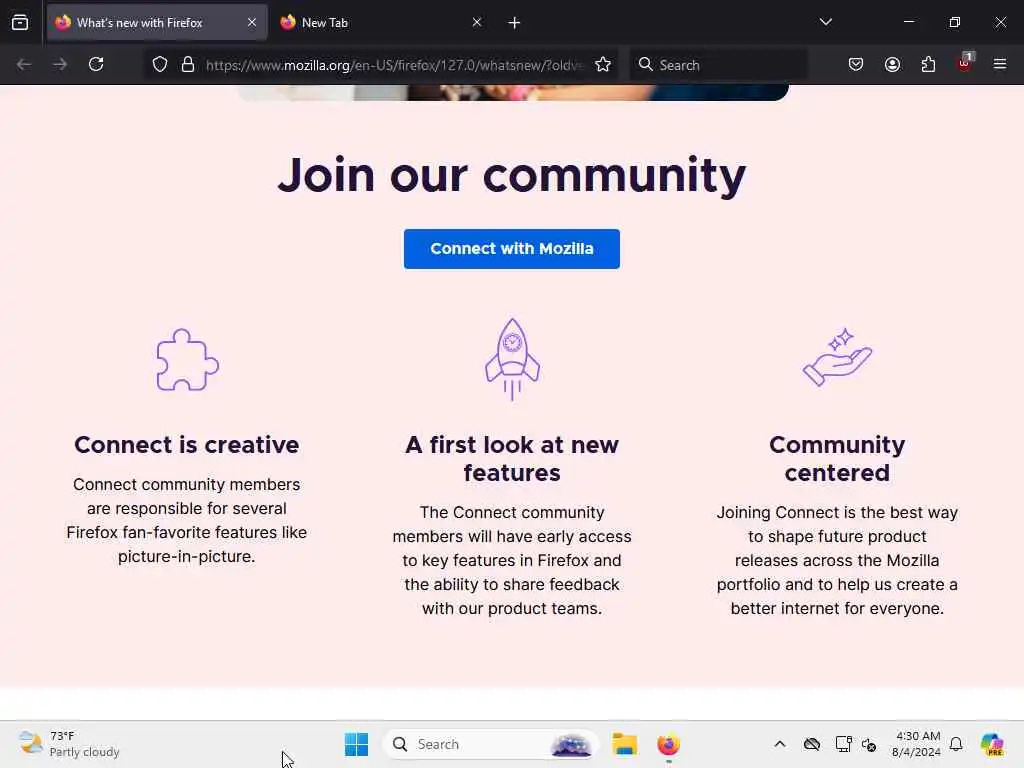Show hidden system tray icons

(780, 744)
